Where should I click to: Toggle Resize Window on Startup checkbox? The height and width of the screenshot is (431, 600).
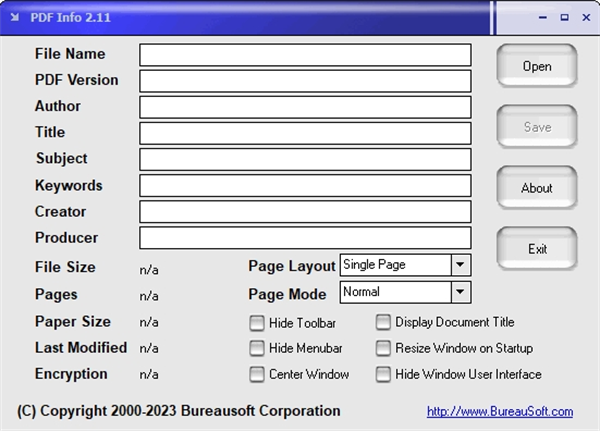click(x=383, y=349)
